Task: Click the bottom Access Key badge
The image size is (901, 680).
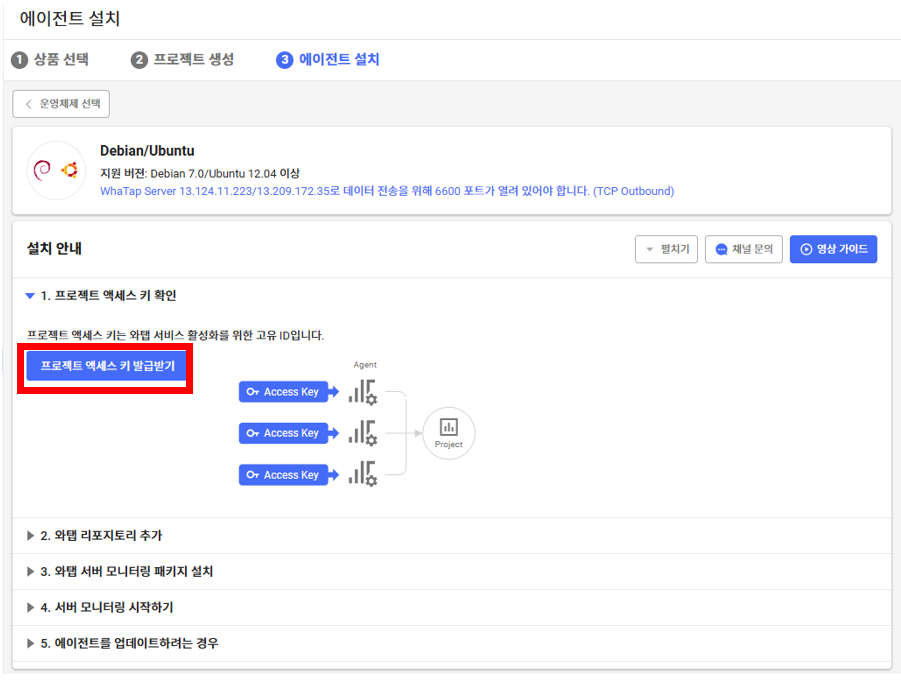Action: coord(283,475)
